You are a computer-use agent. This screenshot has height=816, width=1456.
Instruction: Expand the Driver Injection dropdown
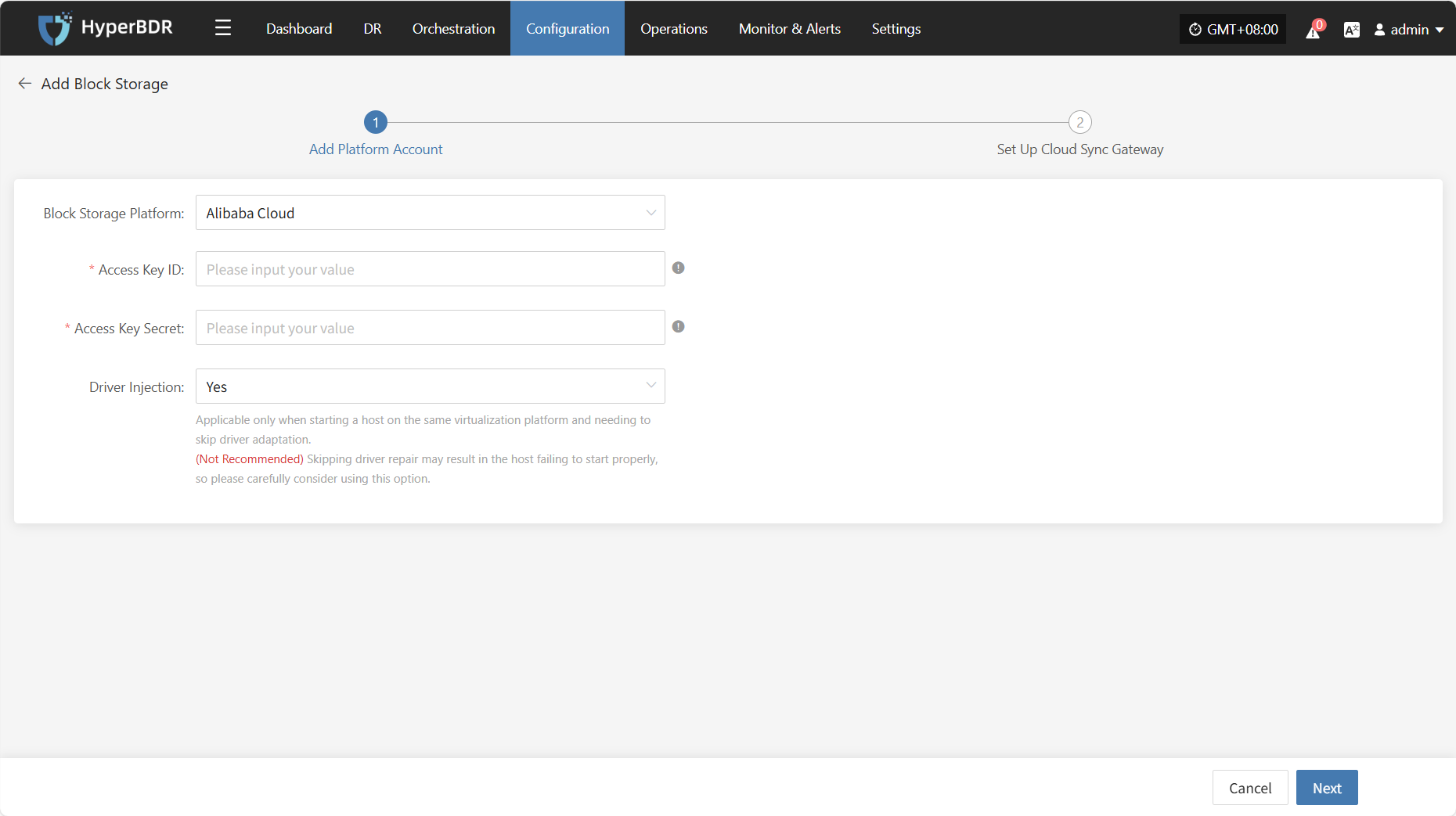click(431, 386)
